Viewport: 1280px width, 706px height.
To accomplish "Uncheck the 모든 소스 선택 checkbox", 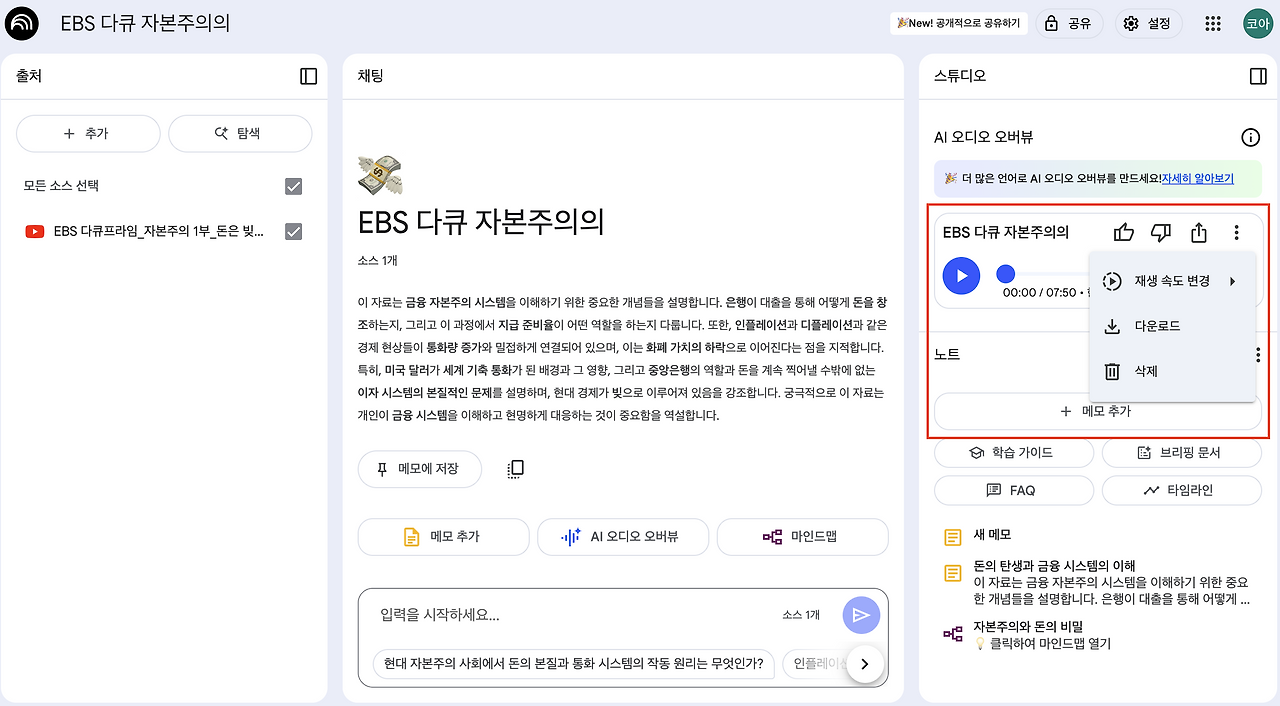I will pos(294,186).
